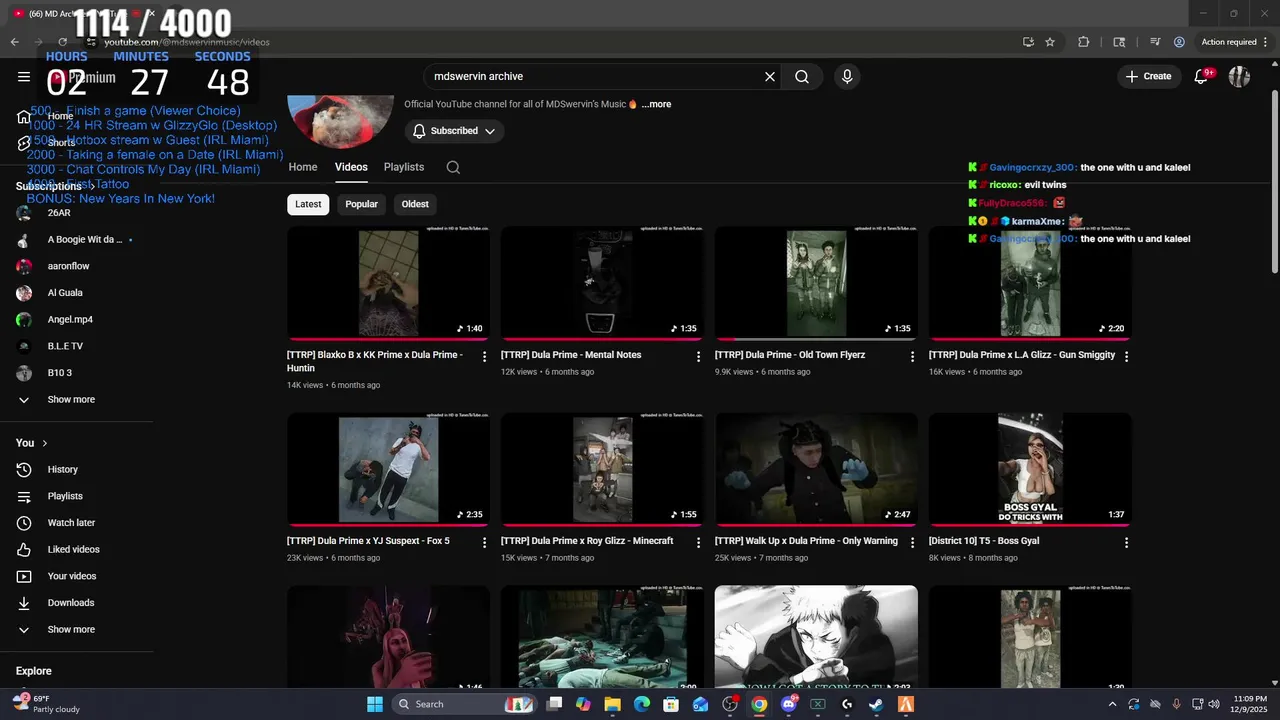Open the B10 3 subscription channel
The image size is (1280, 720).
[60, 373]
